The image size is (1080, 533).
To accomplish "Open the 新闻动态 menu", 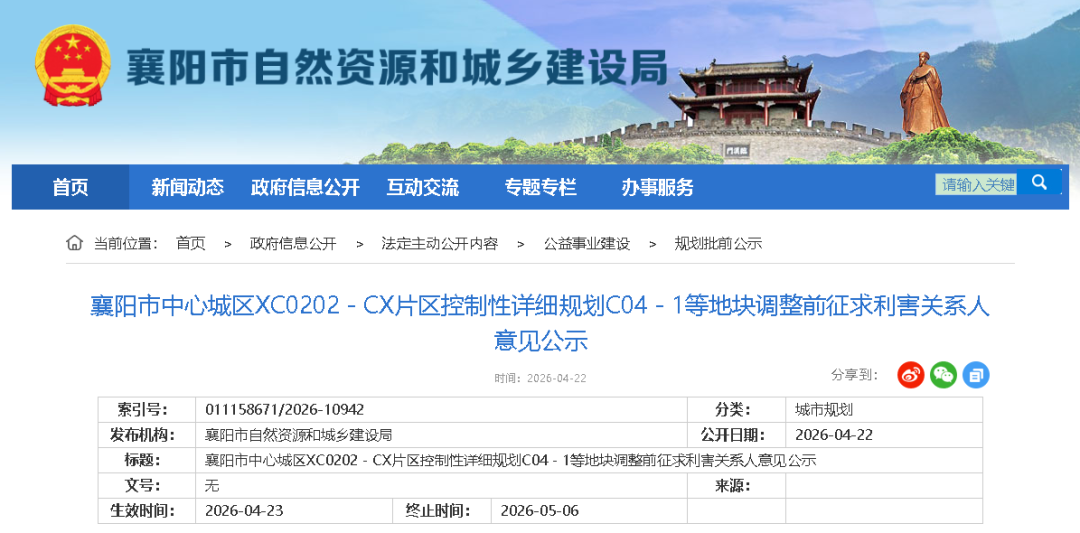I will click(187, 187).
